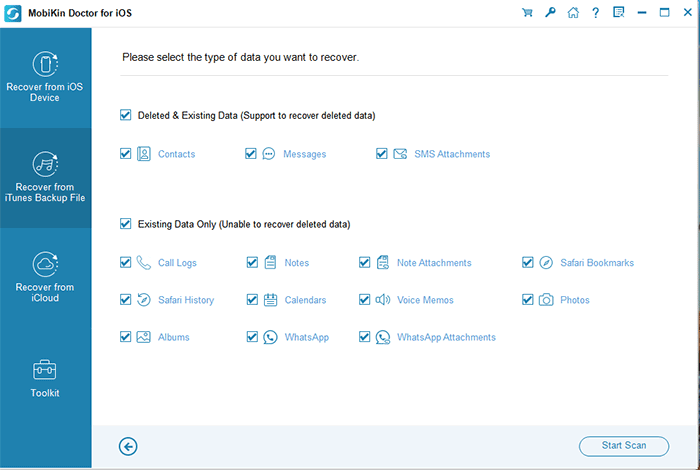Viewport: 700px width, 470px height.
Task: Toggle the Photos checkbox
Action: click(x=528, y=299)
